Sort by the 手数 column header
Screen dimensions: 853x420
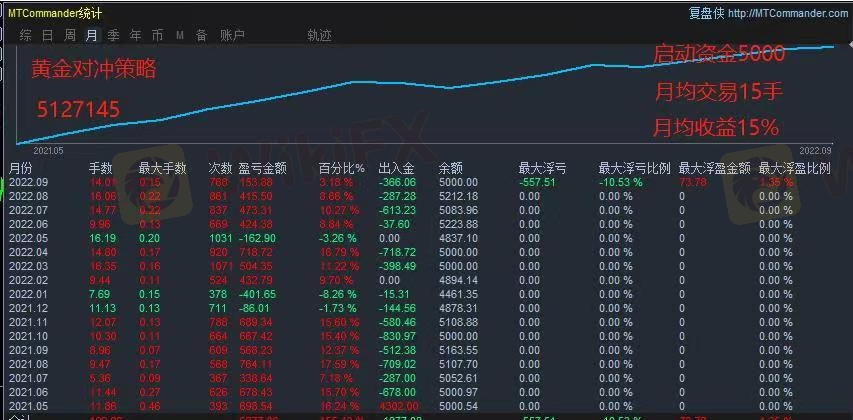pyautogui.click(x=101, y=168)
